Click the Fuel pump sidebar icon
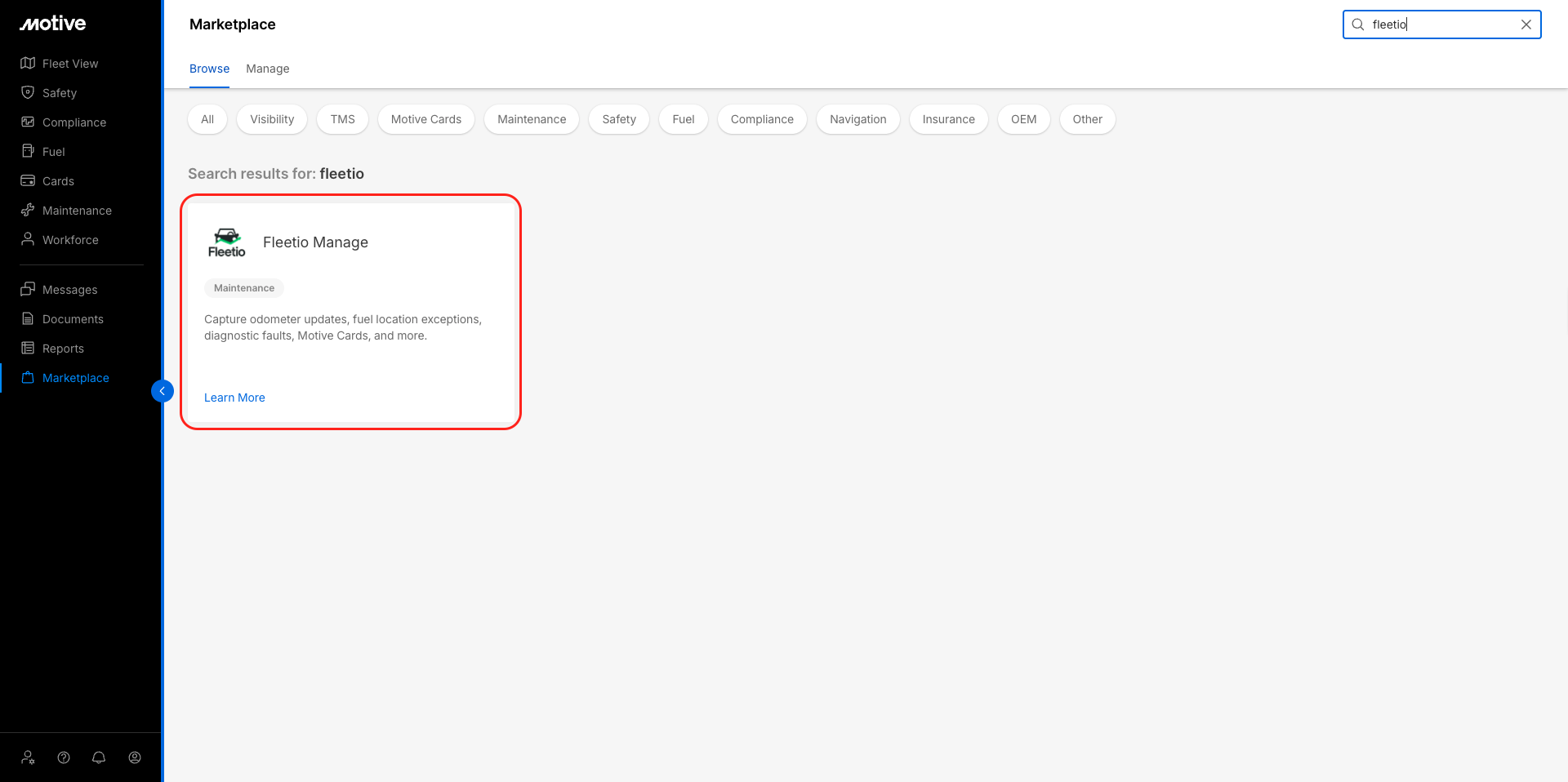This screenshot has height=782, width=1568. [28, 151]
